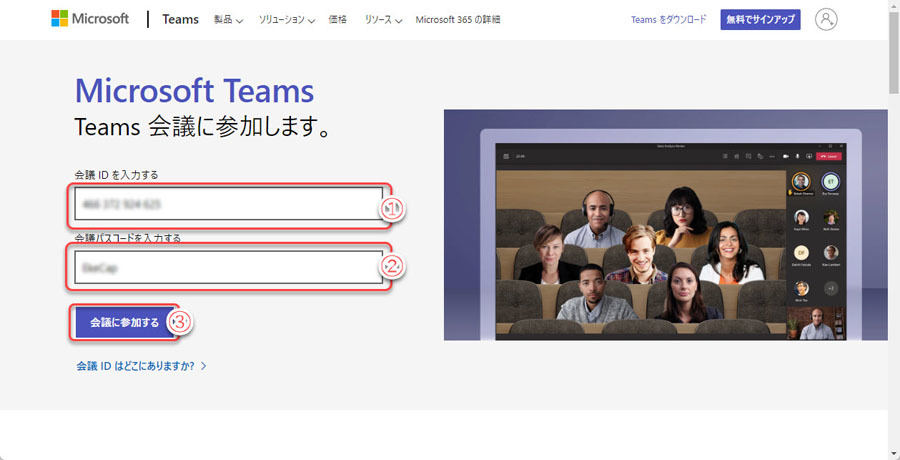Viewport: 900px width, 460px height.
Task: Click the page vertical scrollbar thumb
Action: [x=894, y=51]
